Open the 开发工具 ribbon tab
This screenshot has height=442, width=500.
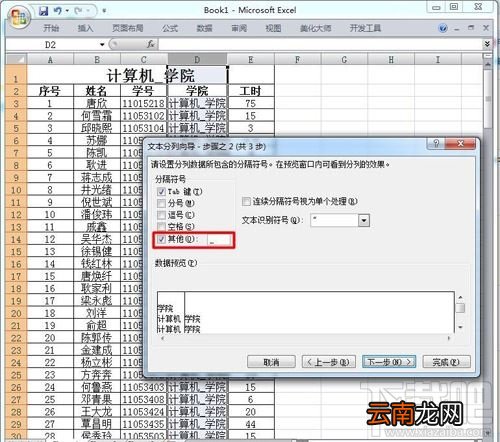tap(365, 28)
